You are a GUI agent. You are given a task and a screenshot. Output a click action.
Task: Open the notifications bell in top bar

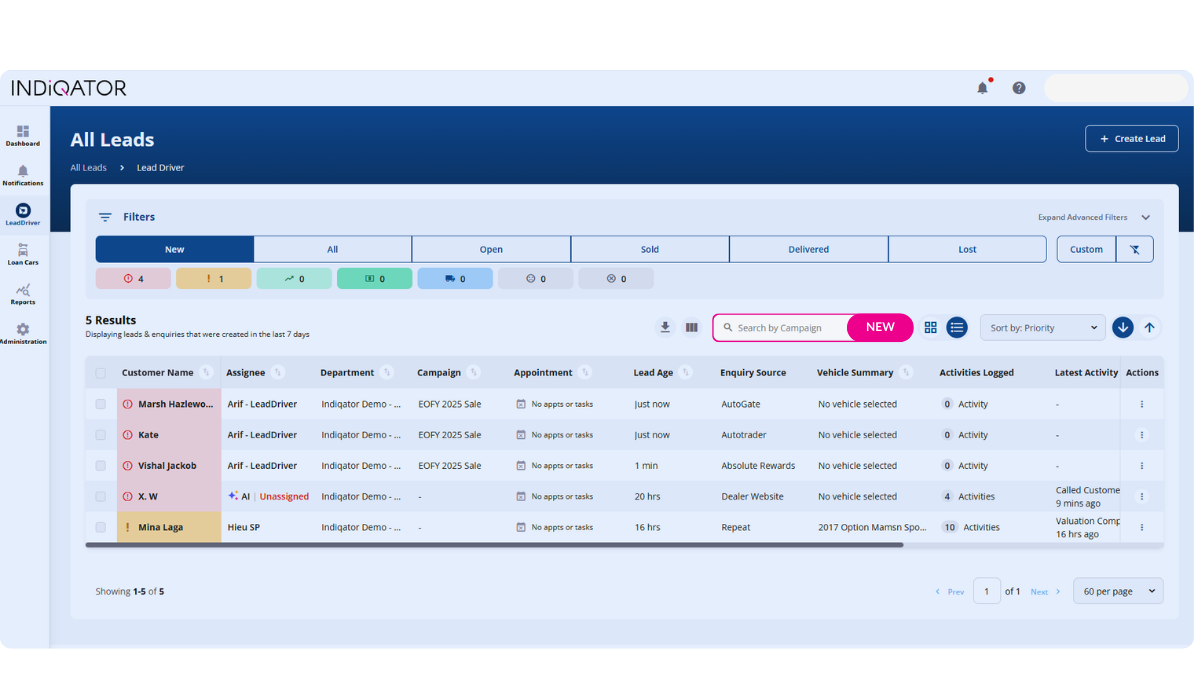[982, 88]
